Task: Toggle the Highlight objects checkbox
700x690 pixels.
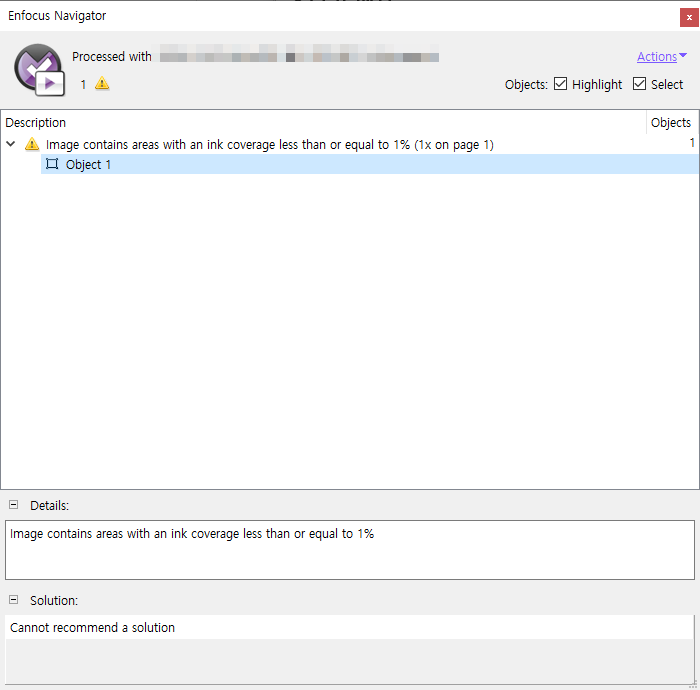Action: [x=561, y=84]
